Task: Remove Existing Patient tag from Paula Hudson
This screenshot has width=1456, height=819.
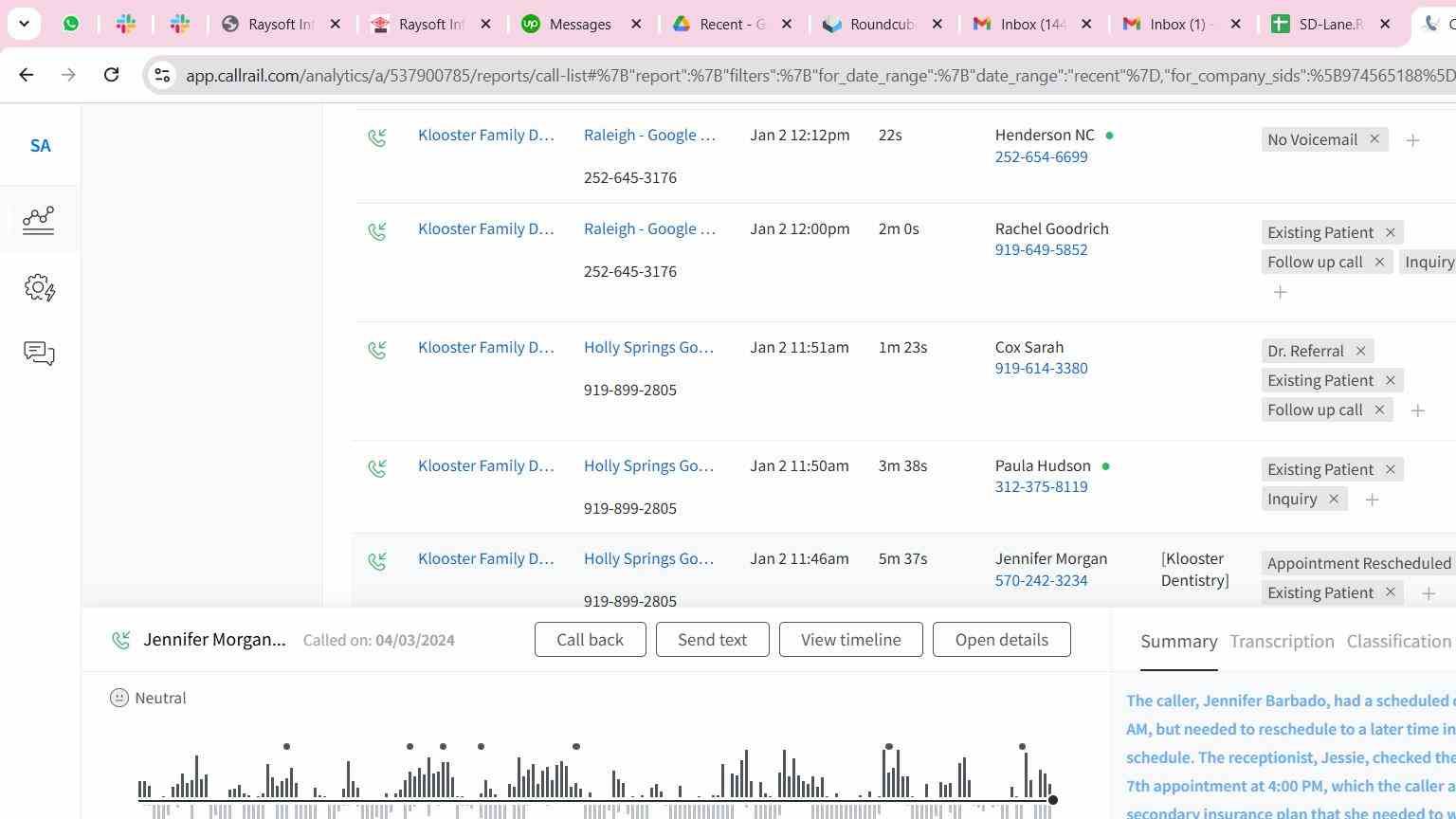Action: [1390, 469]
